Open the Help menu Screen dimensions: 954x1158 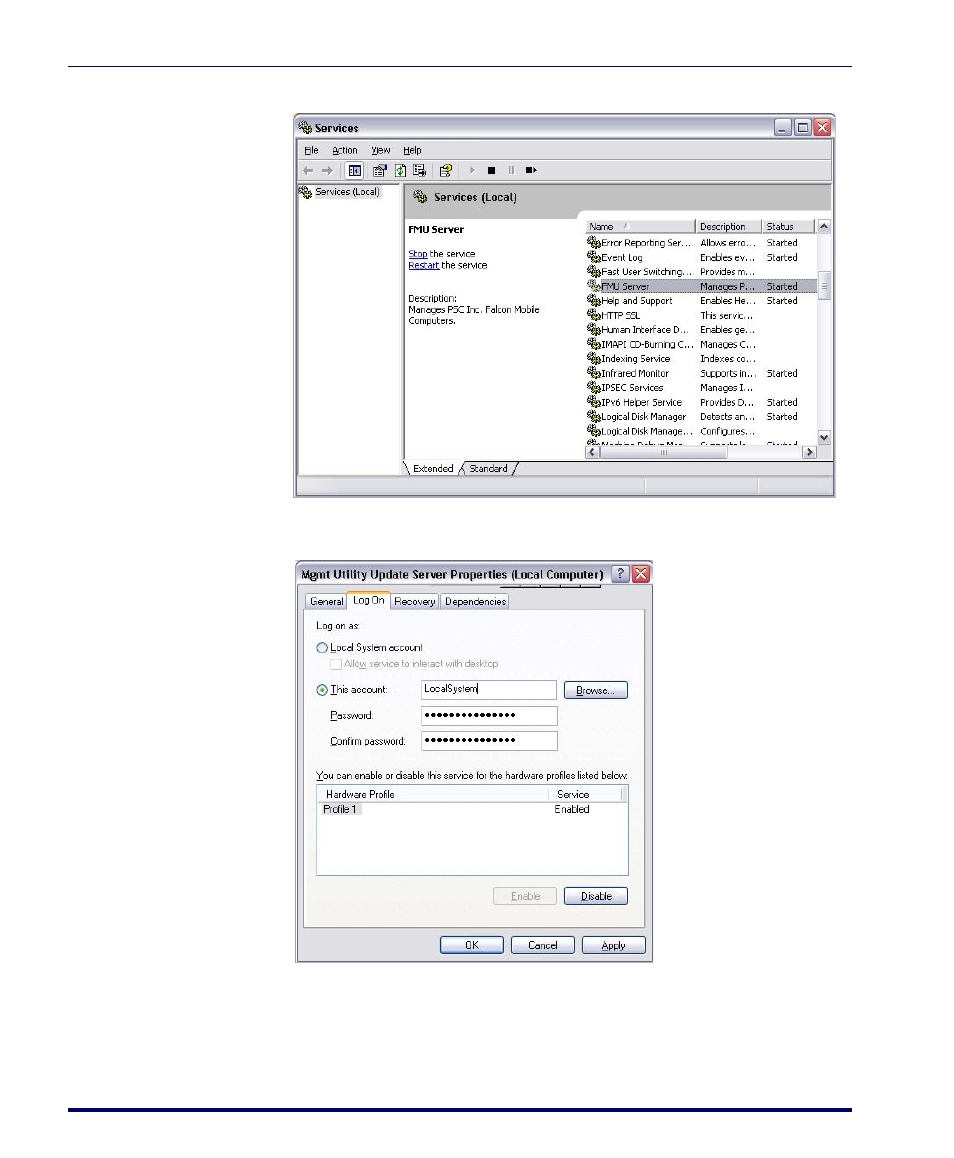[x=412, y=150]
